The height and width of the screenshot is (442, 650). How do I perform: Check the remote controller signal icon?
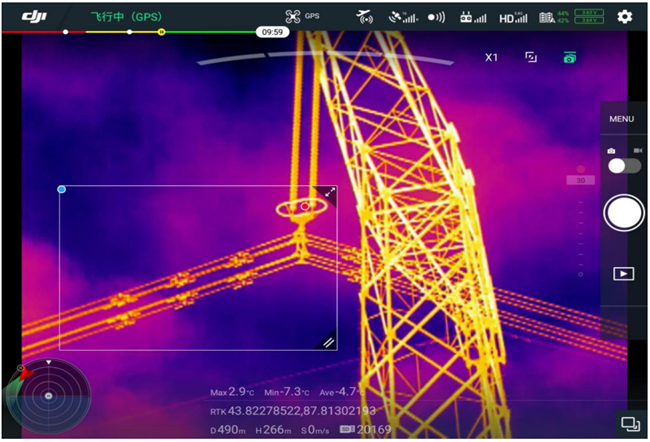pos(470,17)
